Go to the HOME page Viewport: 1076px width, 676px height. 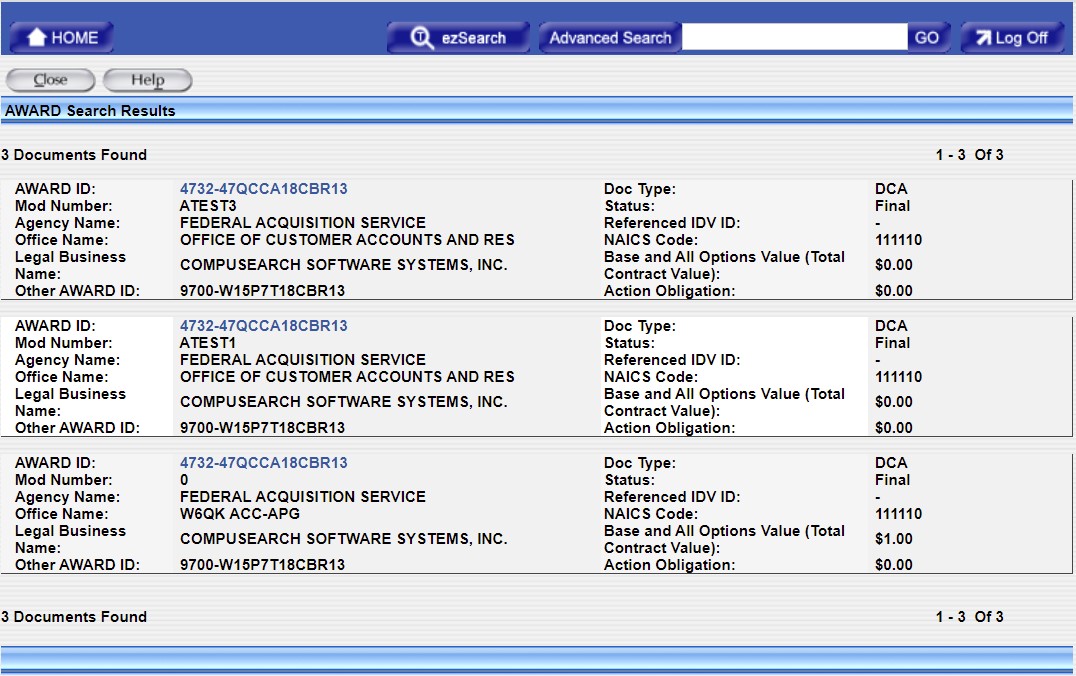61,38
